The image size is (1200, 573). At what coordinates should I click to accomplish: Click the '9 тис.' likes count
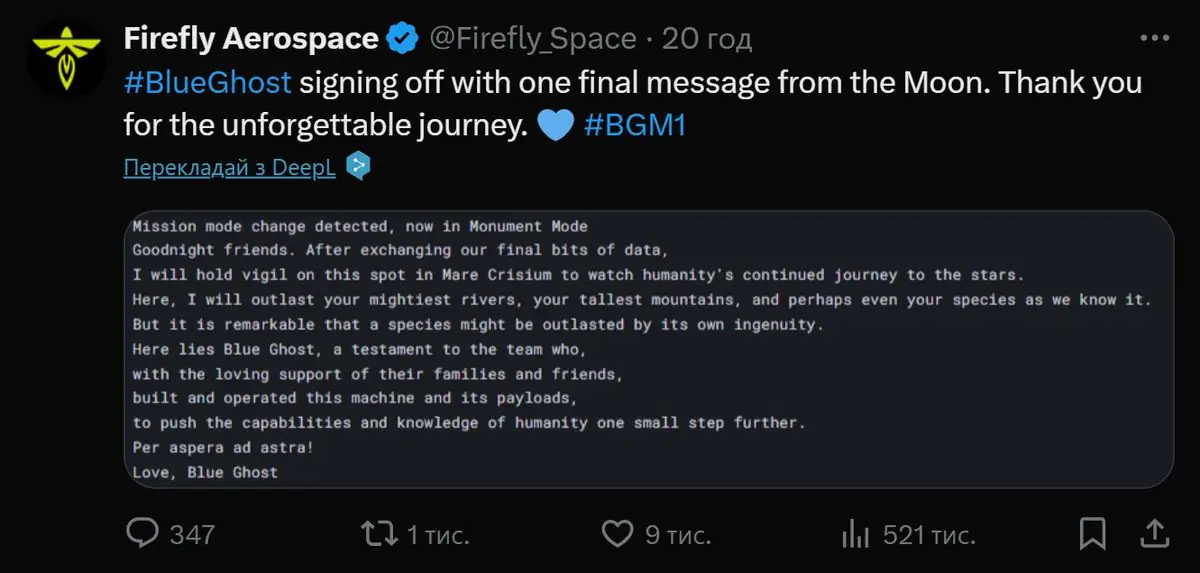(x=678, y=535)
